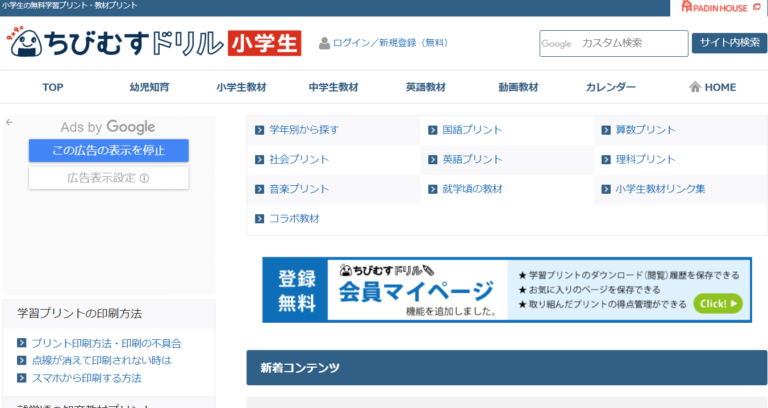
Task: Click the arrow icon beside コラボ教材
Action: click(x=260, y=218)
